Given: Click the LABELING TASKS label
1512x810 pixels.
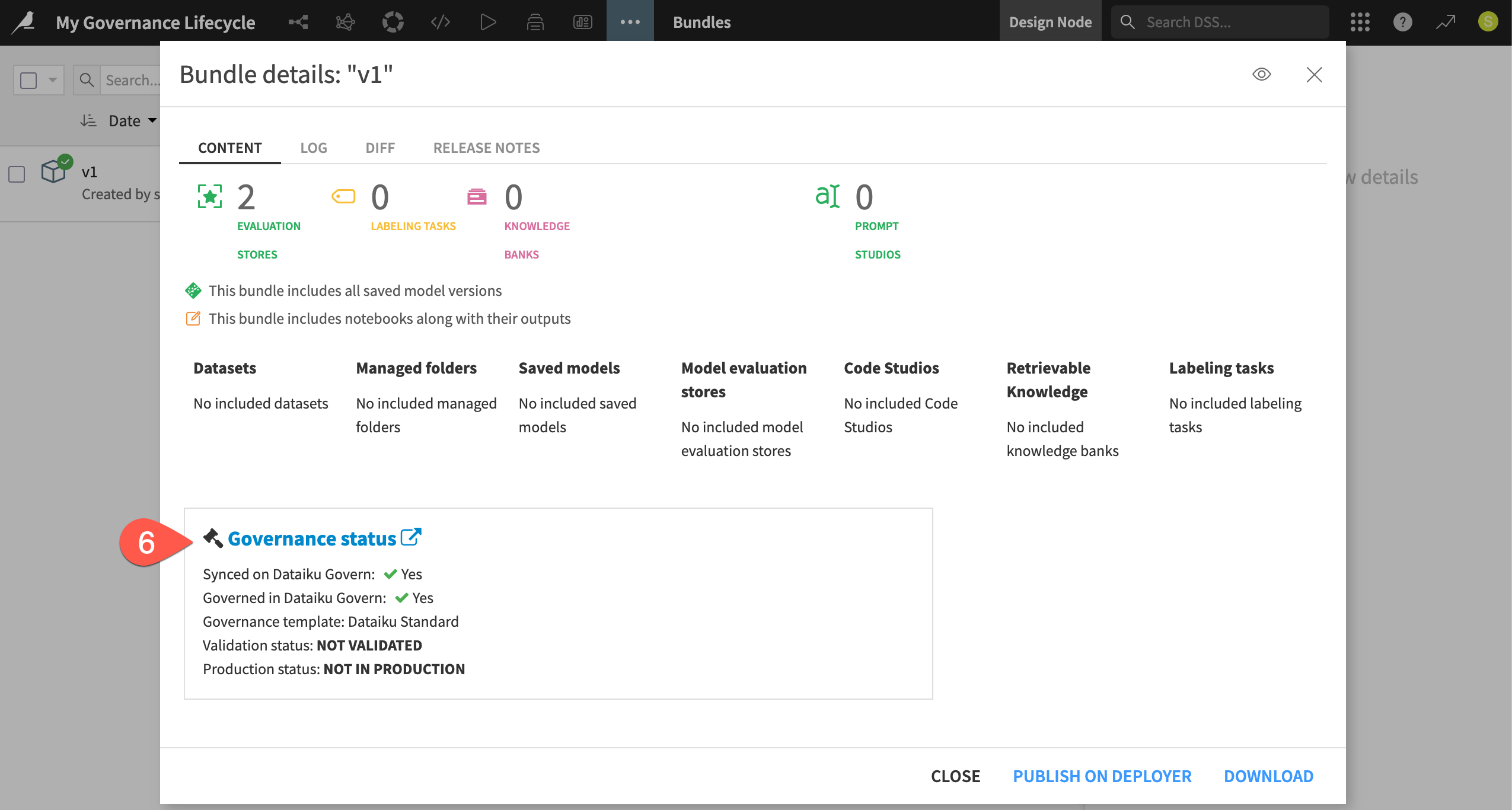Looking at the screenshot, I should (x=413, y=226).
